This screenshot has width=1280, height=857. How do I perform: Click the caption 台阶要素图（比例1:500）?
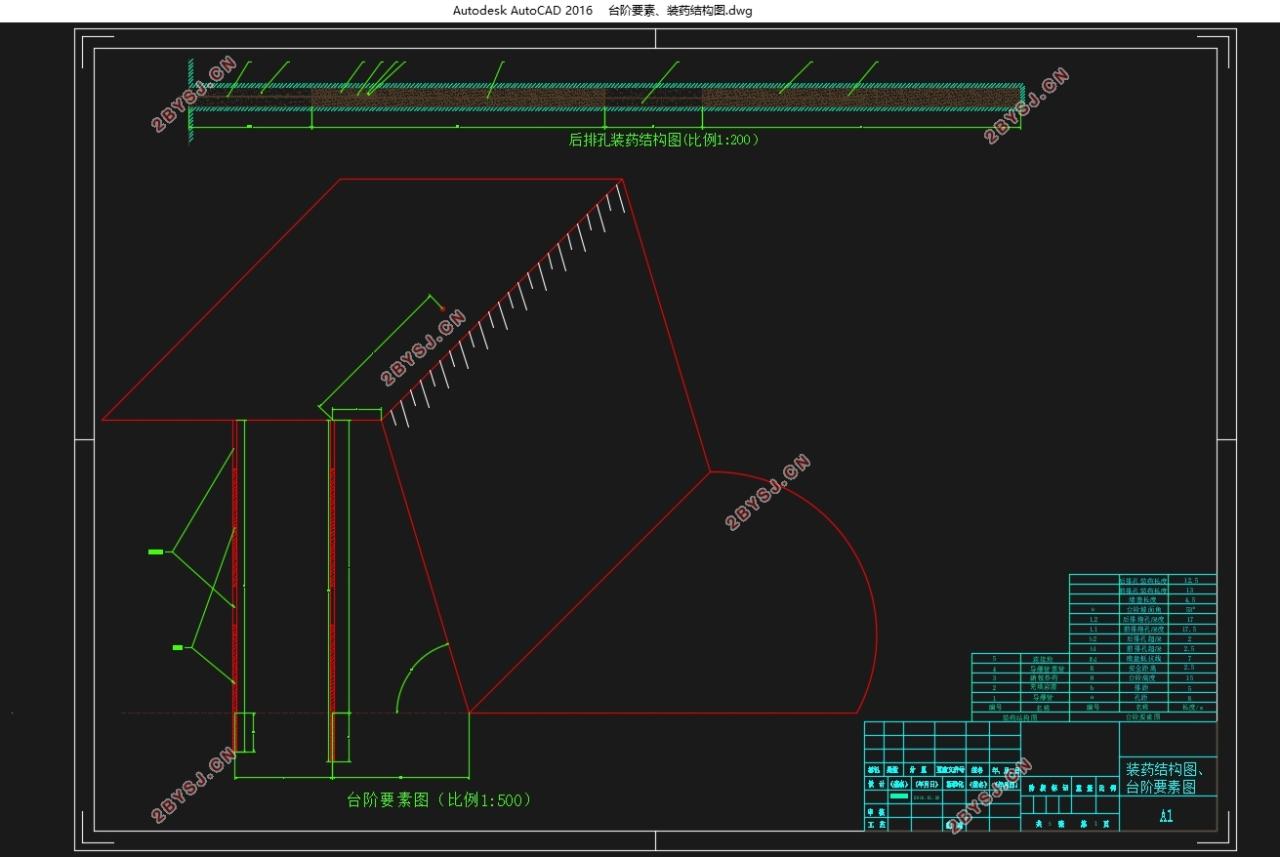tap(438, 800)
